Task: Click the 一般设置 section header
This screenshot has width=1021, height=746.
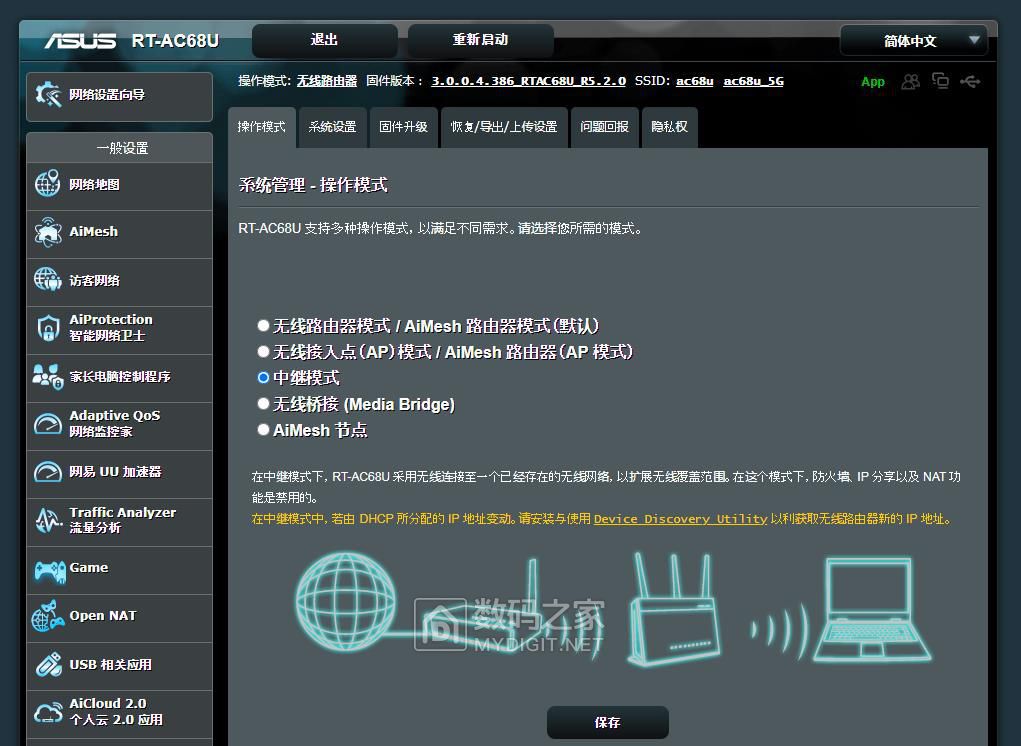Action: point(122,148)
